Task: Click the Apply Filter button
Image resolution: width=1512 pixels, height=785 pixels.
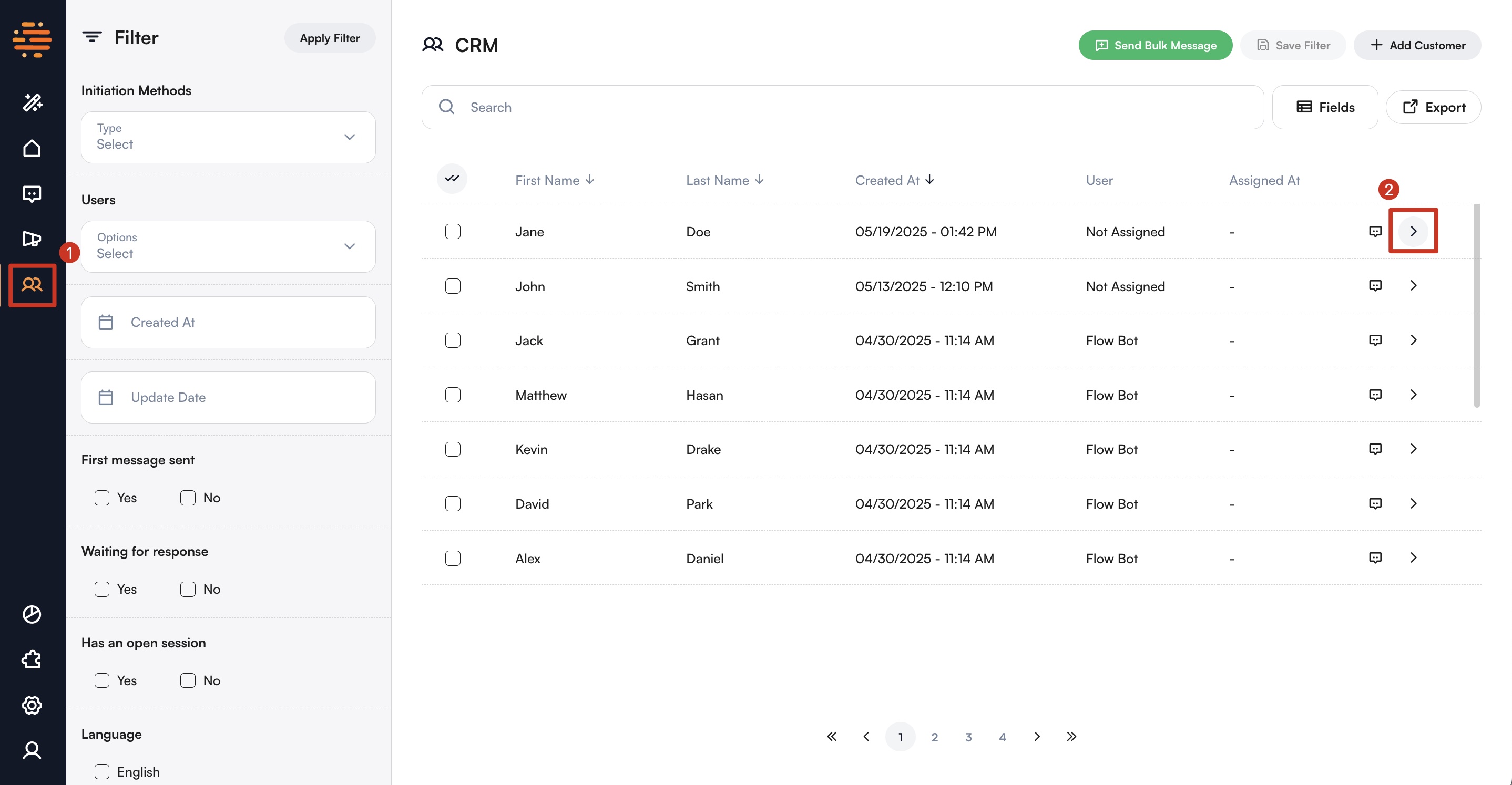Action: pyautogui.click(x=329, y=37)
